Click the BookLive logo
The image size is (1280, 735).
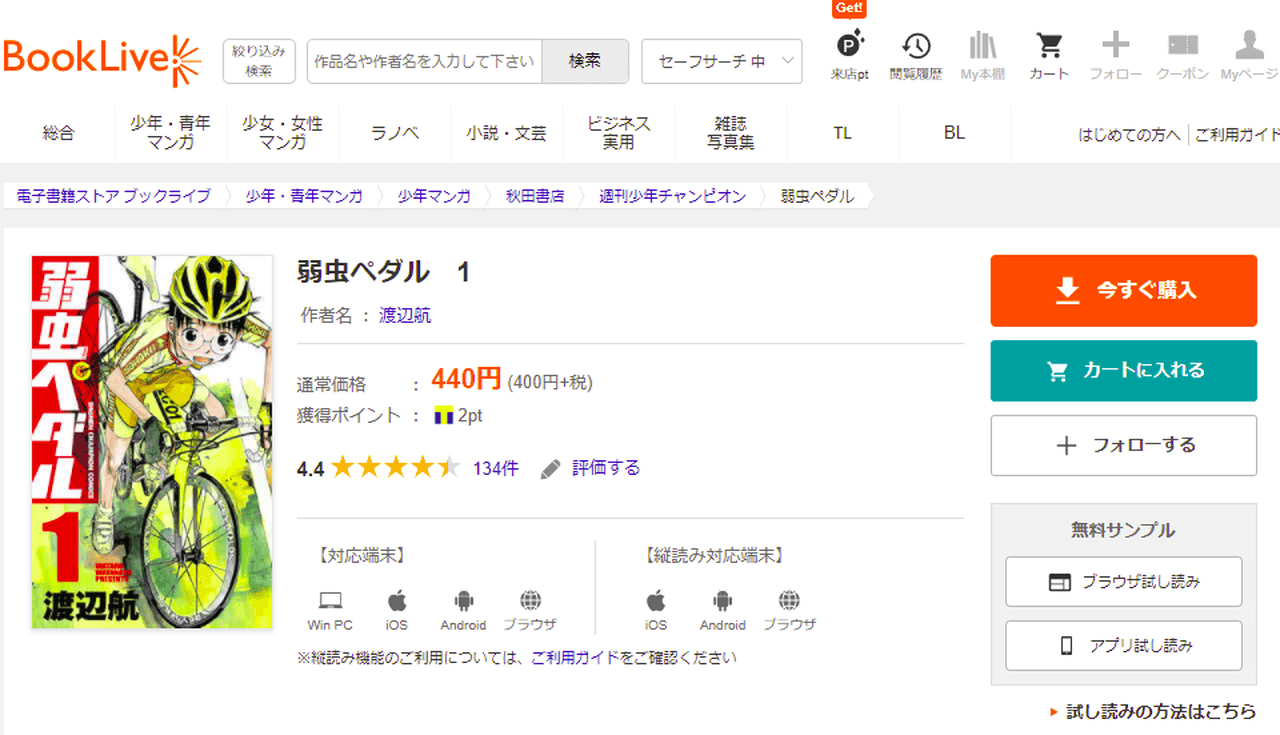pyautogui.click(x=102, y=61)
